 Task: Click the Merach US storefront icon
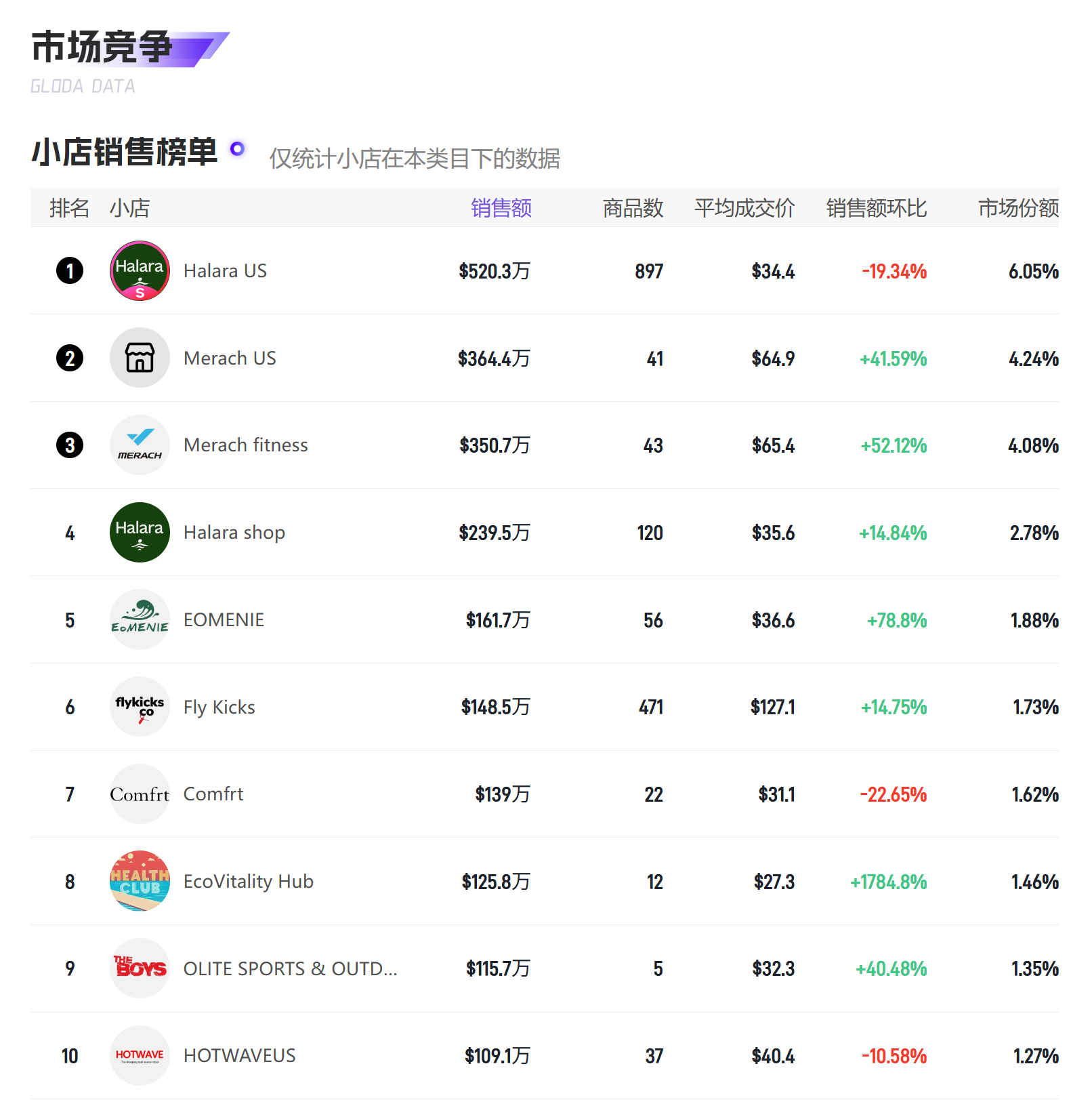coord(140,358)
